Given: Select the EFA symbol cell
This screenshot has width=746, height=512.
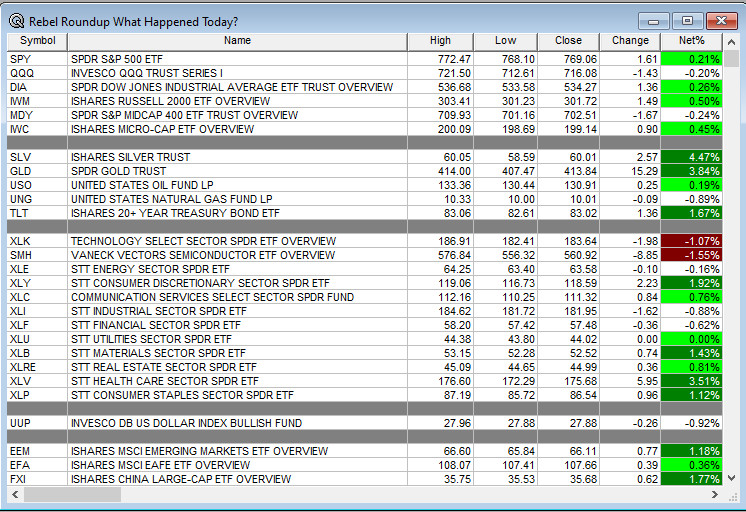Looking at the screenshot, I should [38, 465].
